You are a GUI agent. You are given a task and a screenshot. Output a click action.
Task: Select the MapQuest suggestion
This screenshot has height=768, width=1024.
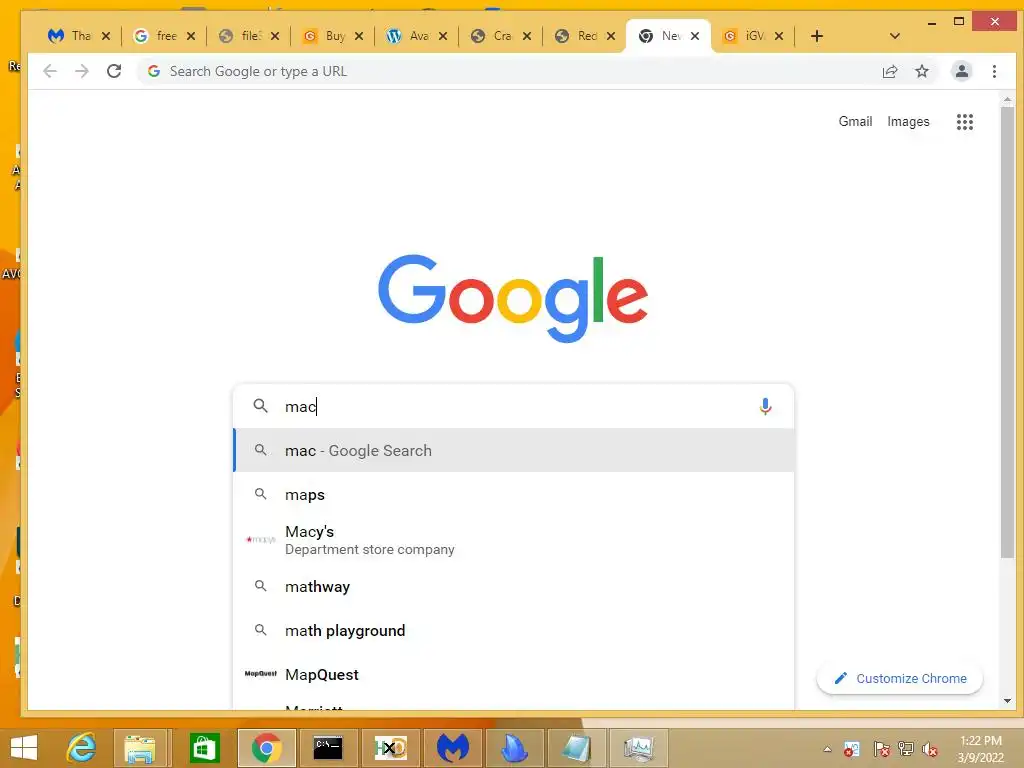(513, 675)
